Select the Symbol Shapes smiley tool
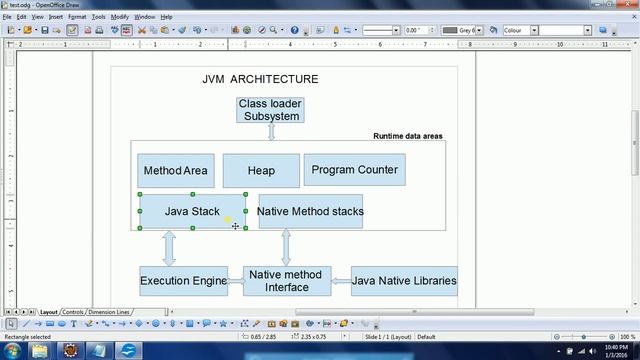640x360 pixels. click(156, 324)
